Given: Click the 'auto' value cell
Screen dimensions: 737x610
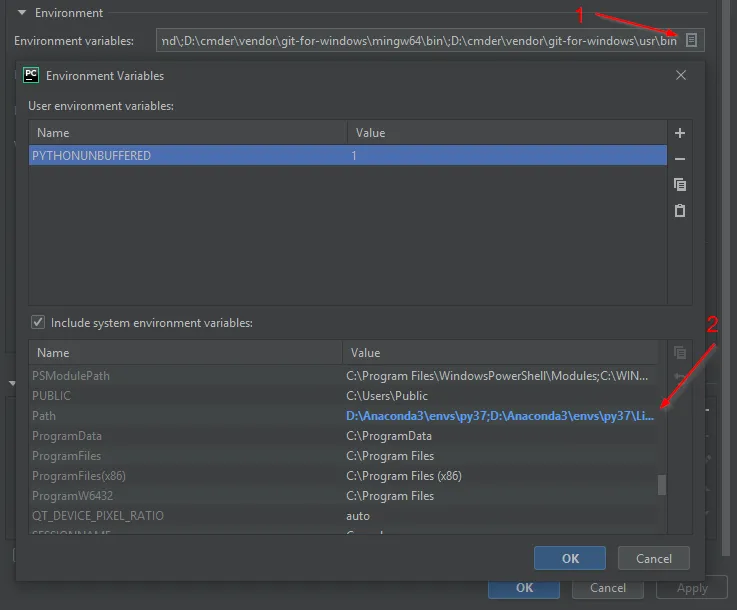Looking at the screenshot, I should (358, 516).
